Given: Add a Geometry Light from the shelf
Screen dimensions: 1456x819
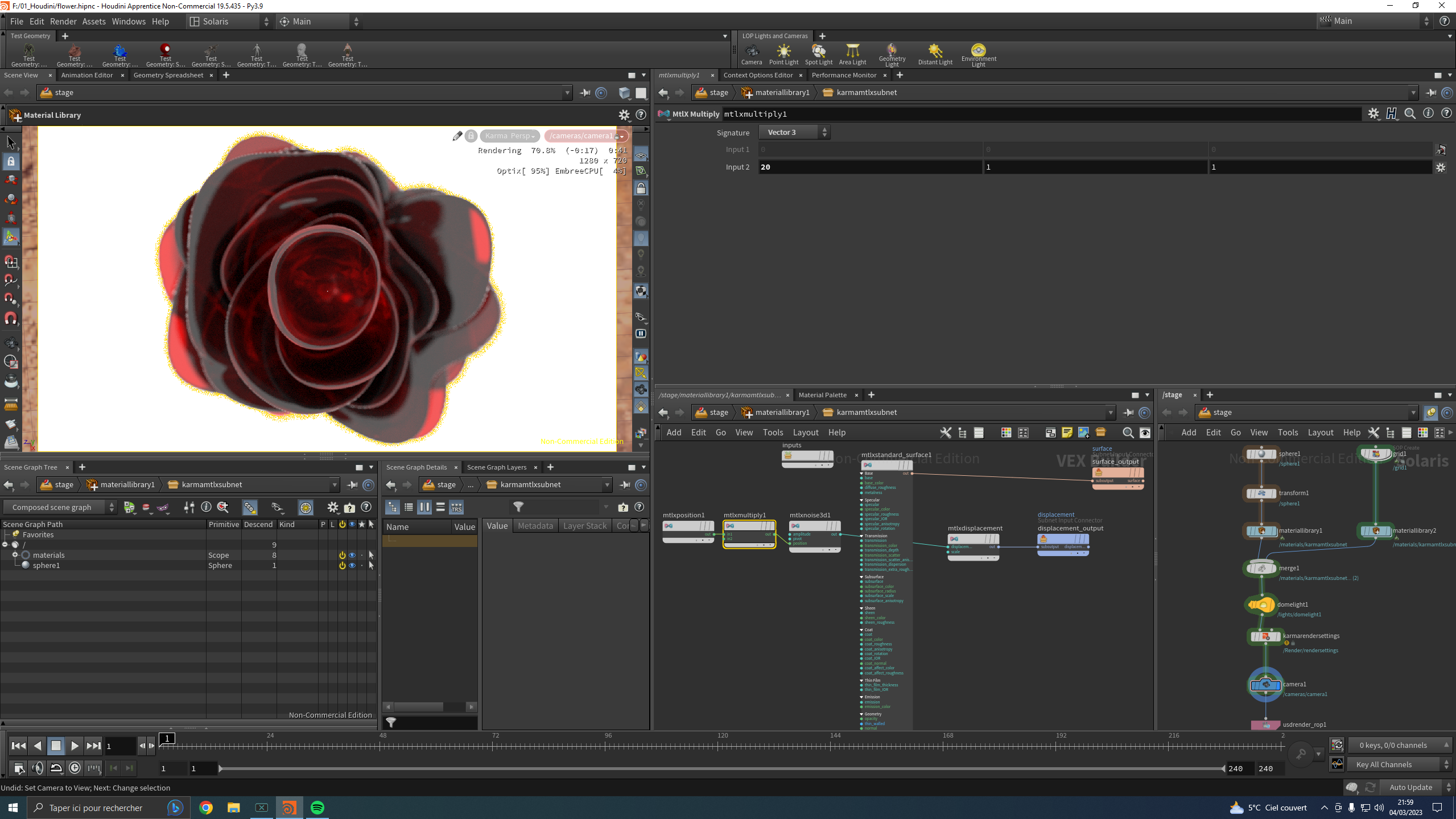Looking at the screenshot, I should [892, 55].
